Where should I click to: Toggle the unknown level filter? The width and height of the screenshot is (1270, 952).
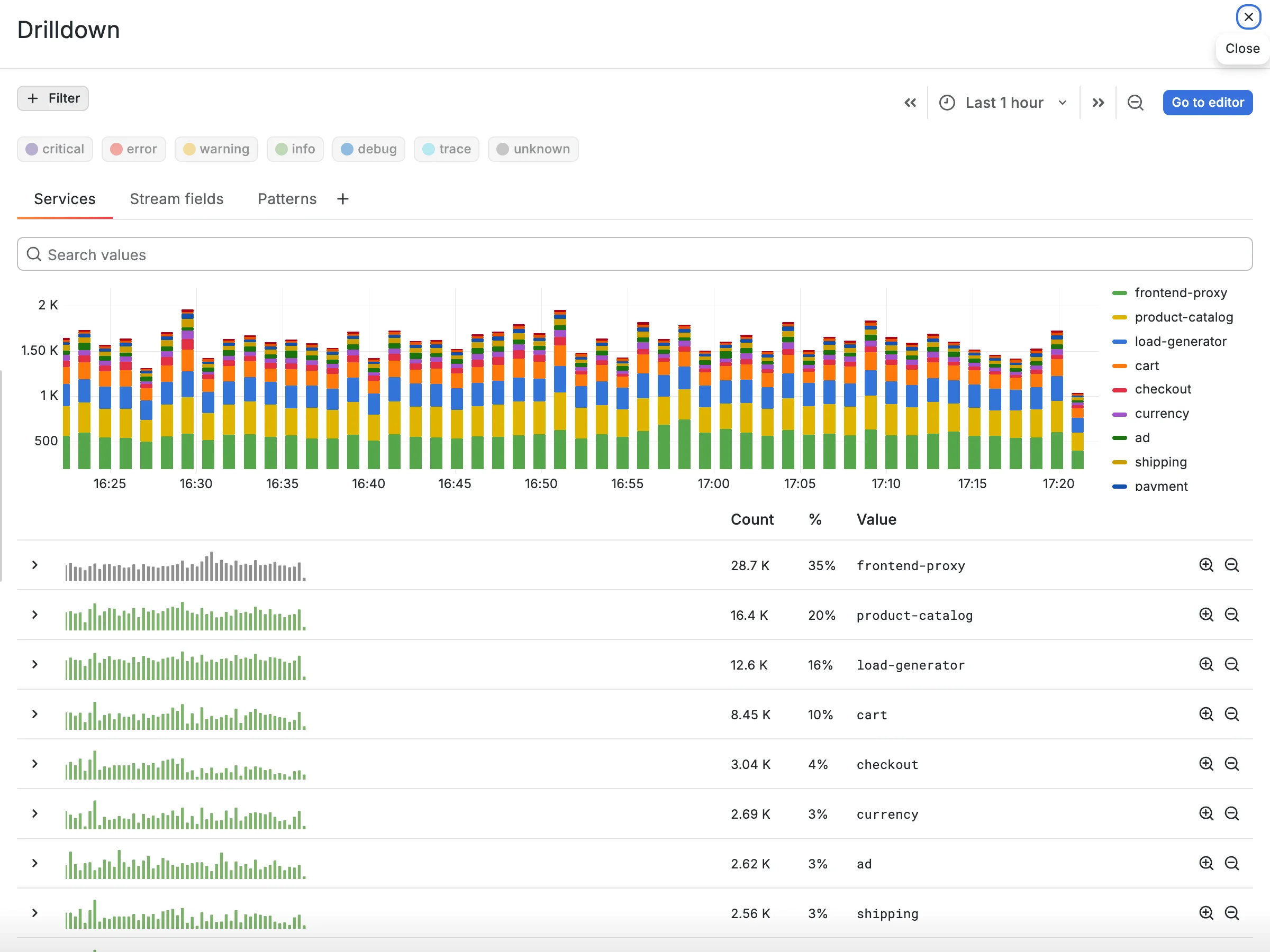533,149
